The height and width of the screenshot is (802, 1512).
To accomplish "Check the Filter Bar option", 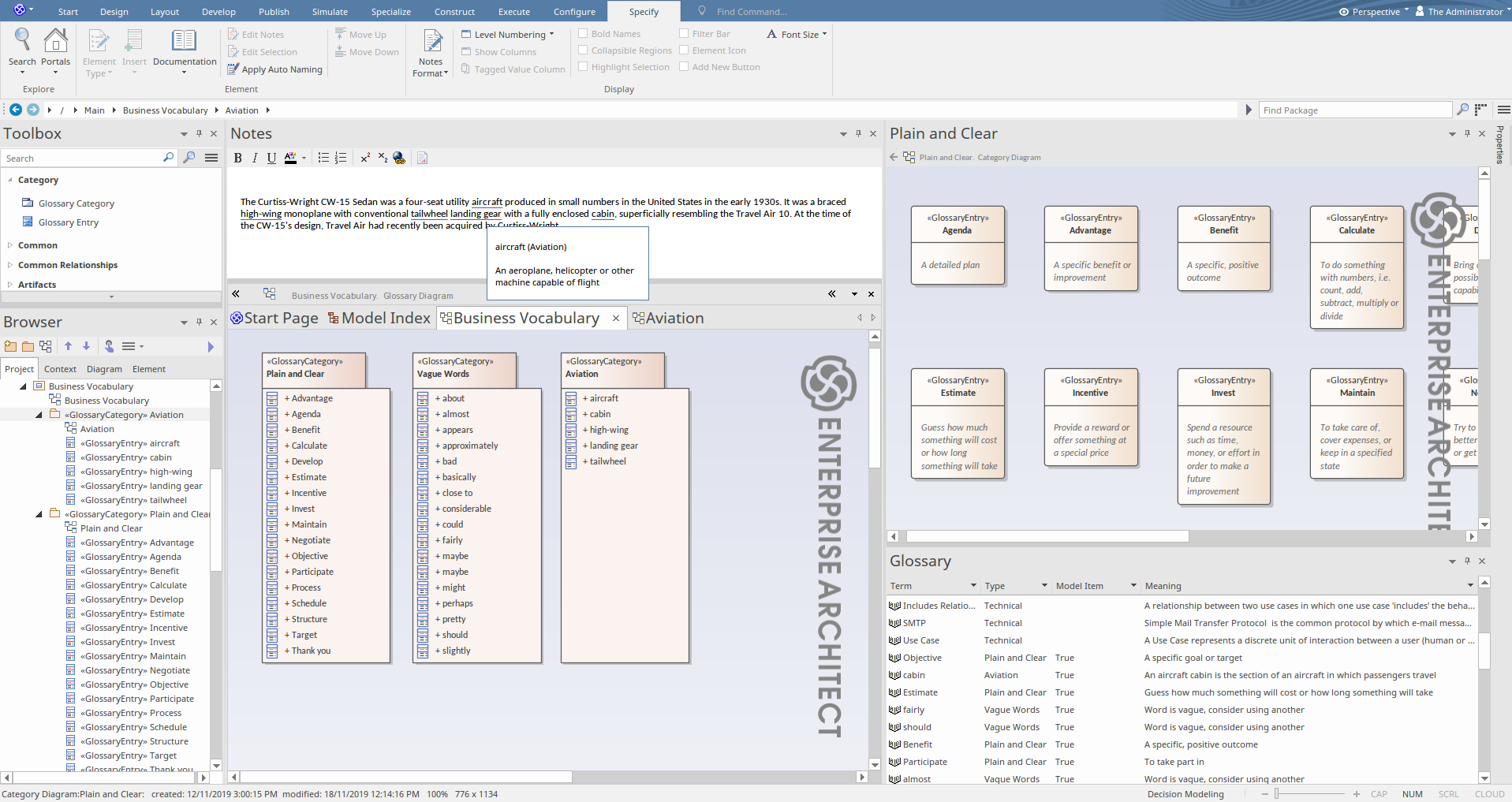I will 684,34.
